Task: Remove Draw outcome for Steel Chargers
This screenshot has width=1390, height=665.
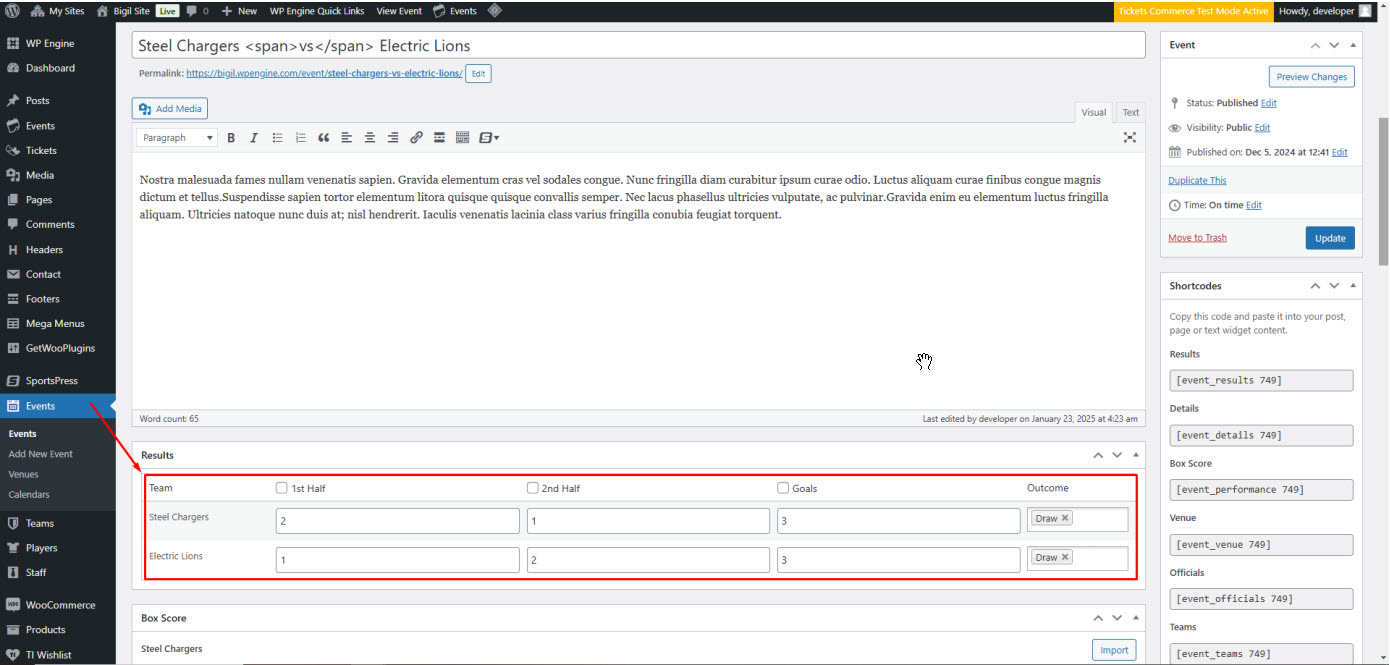Action: click(x=1065, y=519)
